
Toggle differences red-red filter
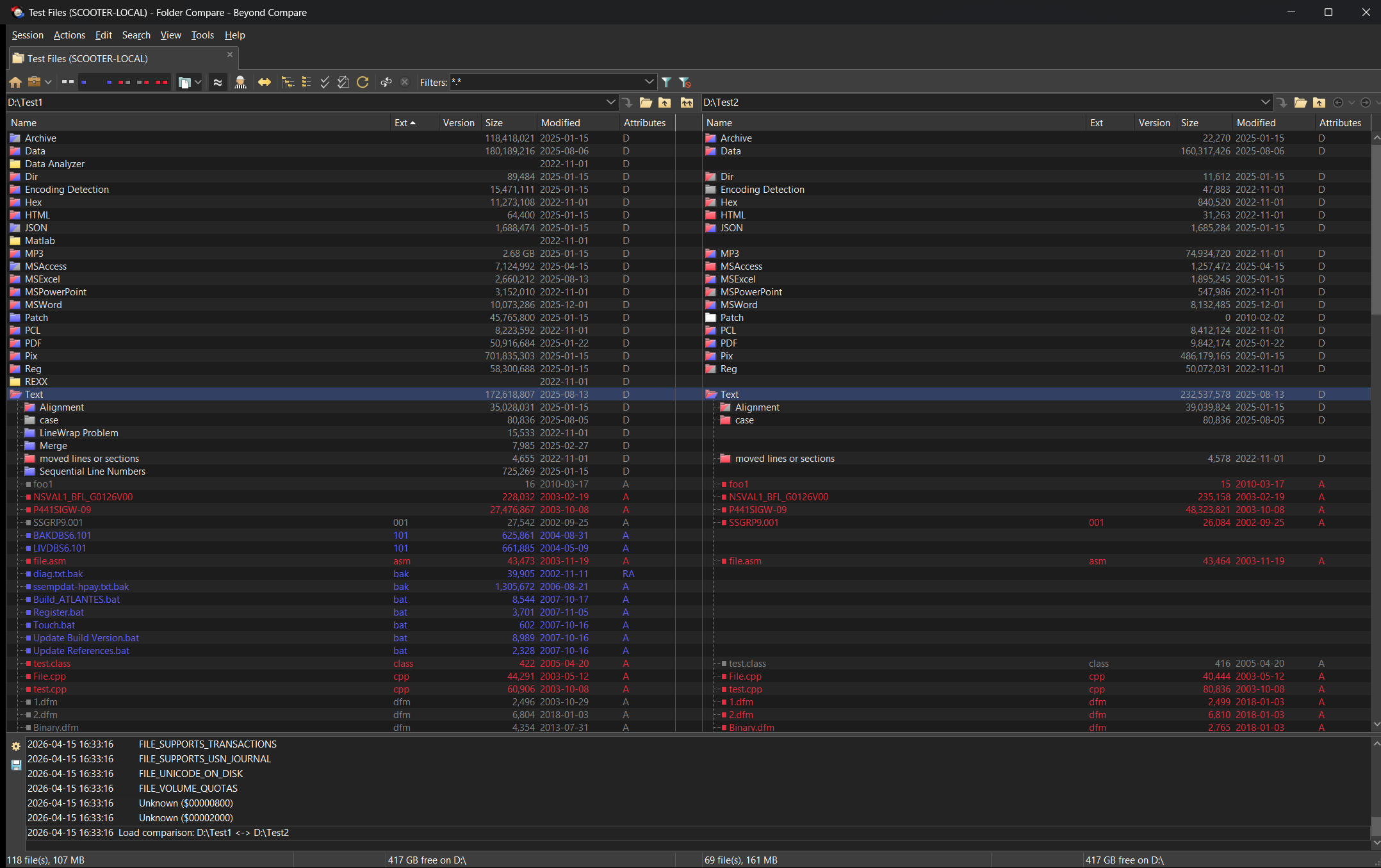coord(161,82)
